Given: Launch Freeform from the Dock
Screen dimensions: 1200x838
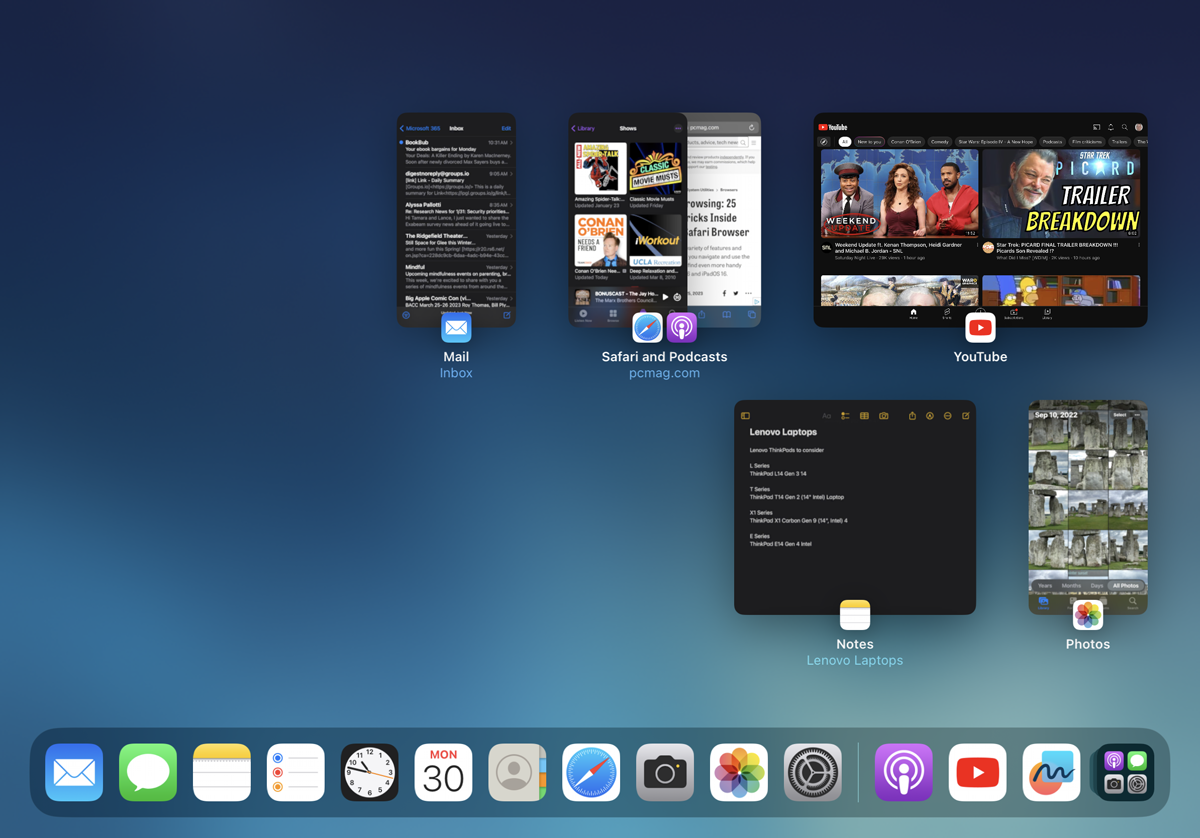Looking at the screenshot, I should tap(1051, 772).
